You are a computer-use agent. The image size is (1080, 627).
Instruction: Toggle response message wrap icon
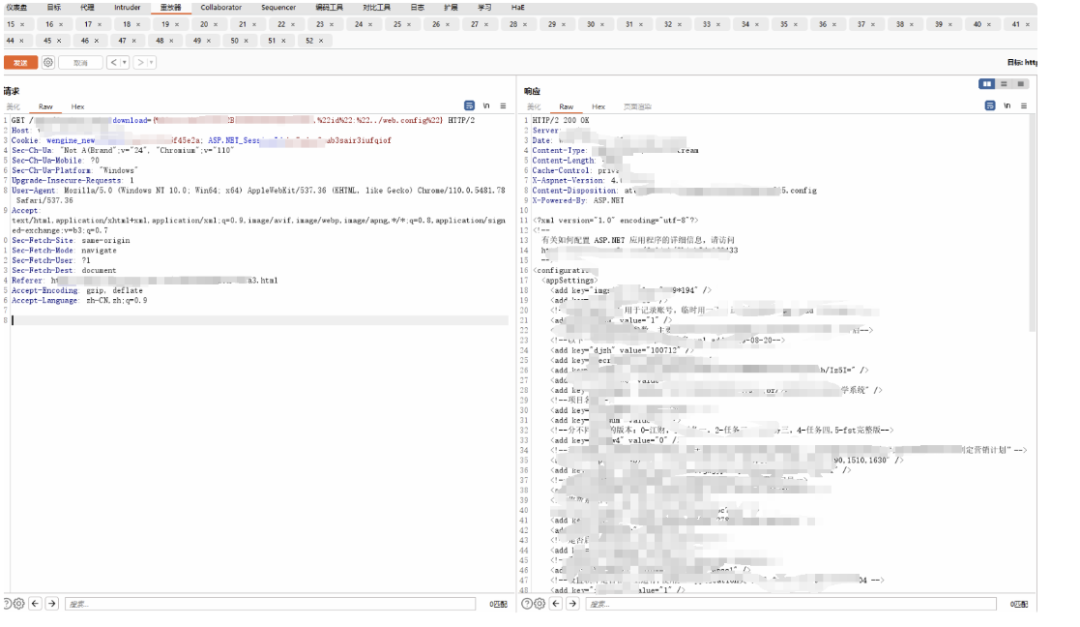point(990,105)
